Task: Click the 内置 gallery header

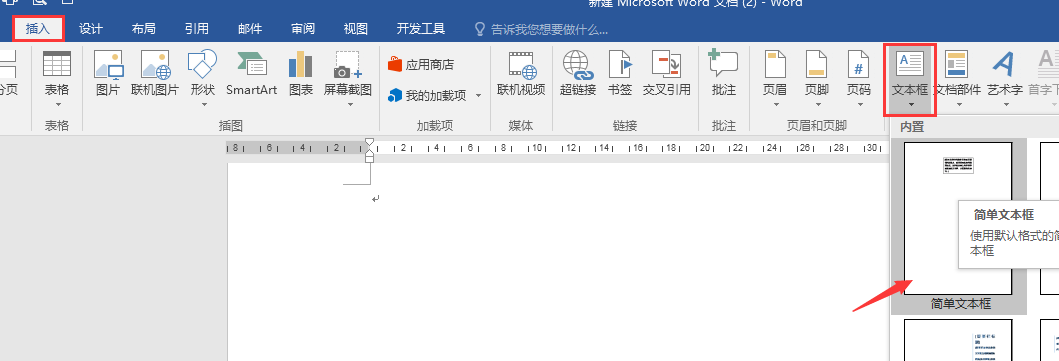Action: click(x=912, y=127)
